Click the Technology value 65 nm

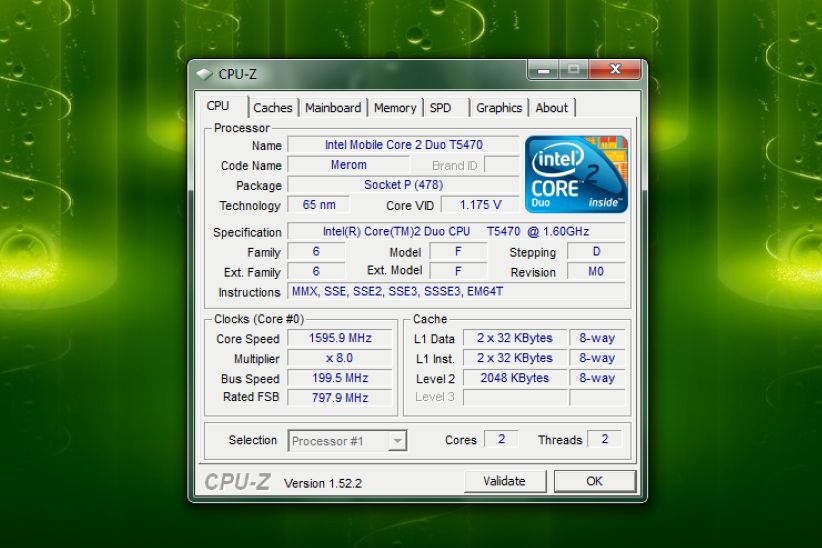319,205
